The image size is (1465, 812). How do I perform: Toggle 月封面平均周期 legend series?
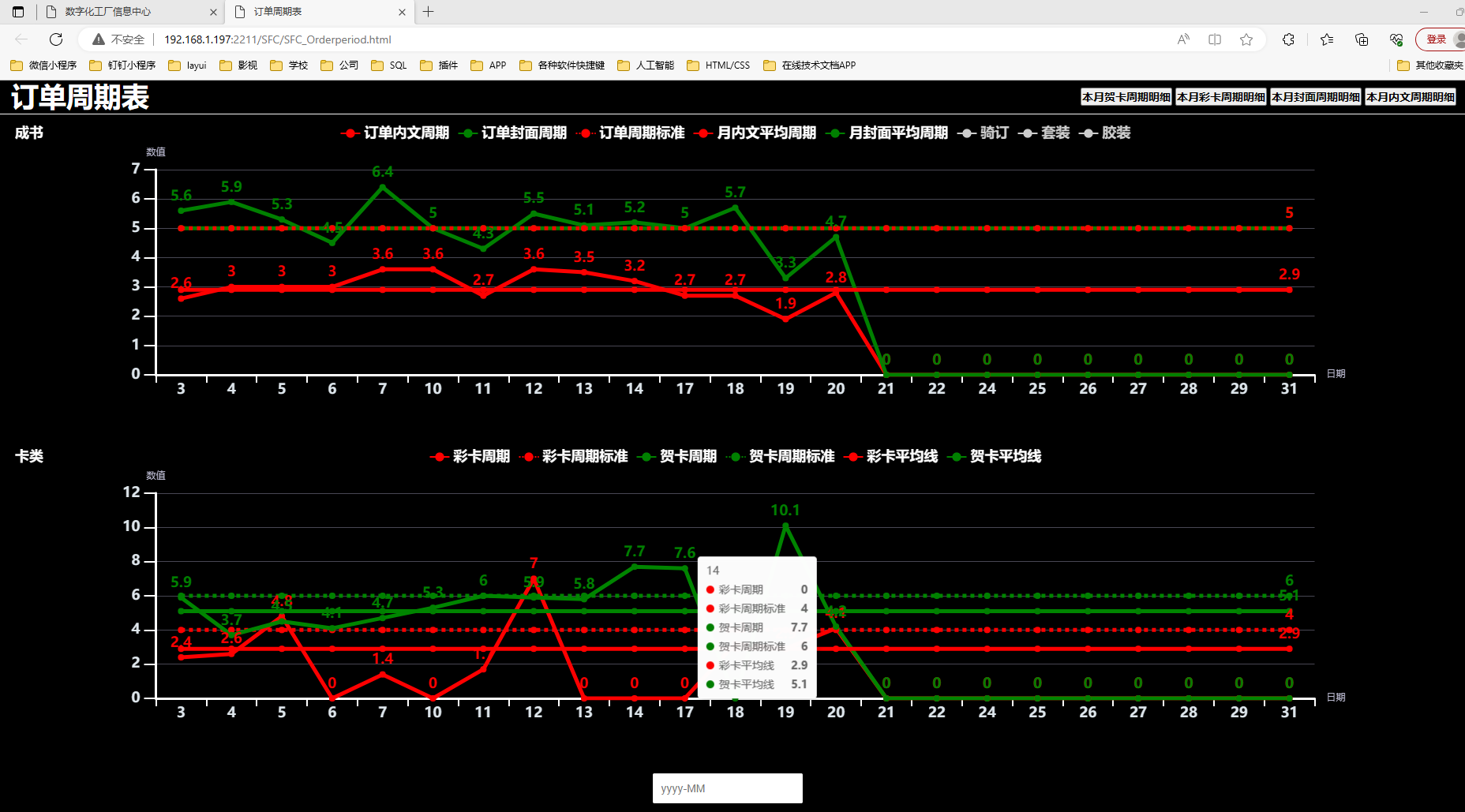(x=886, y=133)
